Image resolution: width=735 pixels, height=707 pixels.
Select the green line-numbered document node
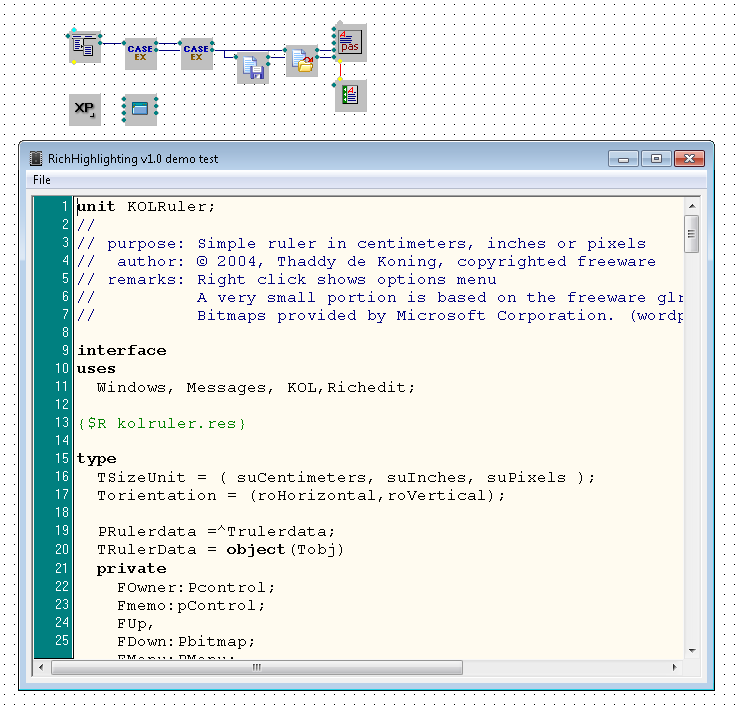(x=349, y=95)
